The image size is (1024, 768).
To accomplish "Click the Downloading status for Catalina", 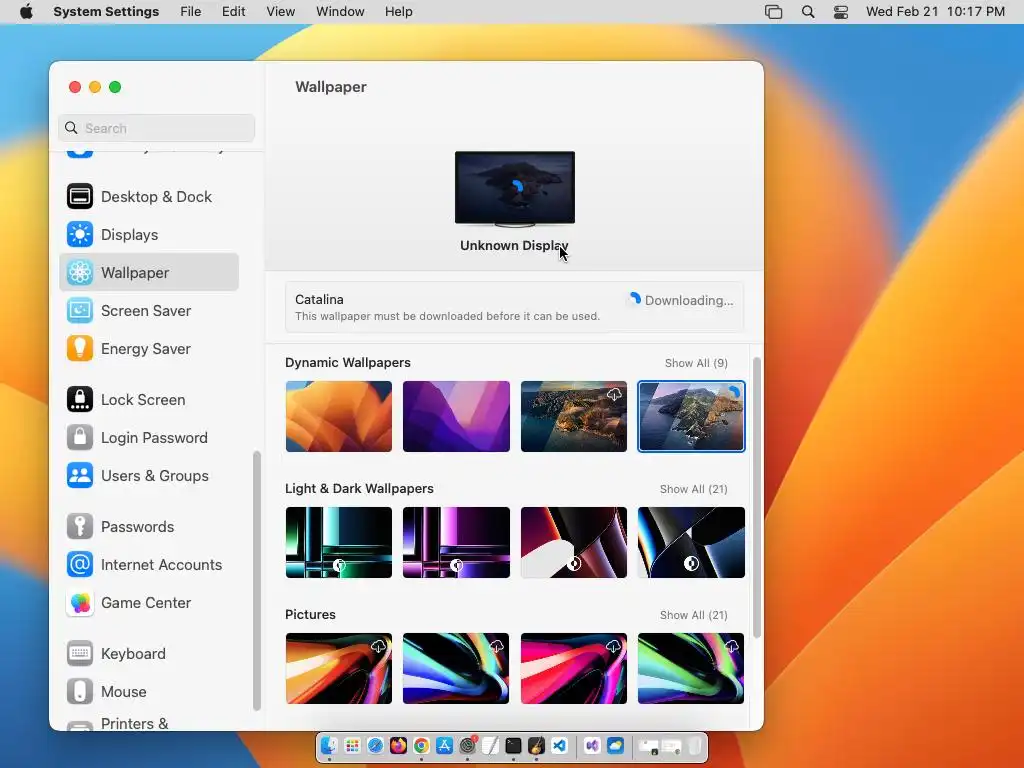I will click(681, 300).
